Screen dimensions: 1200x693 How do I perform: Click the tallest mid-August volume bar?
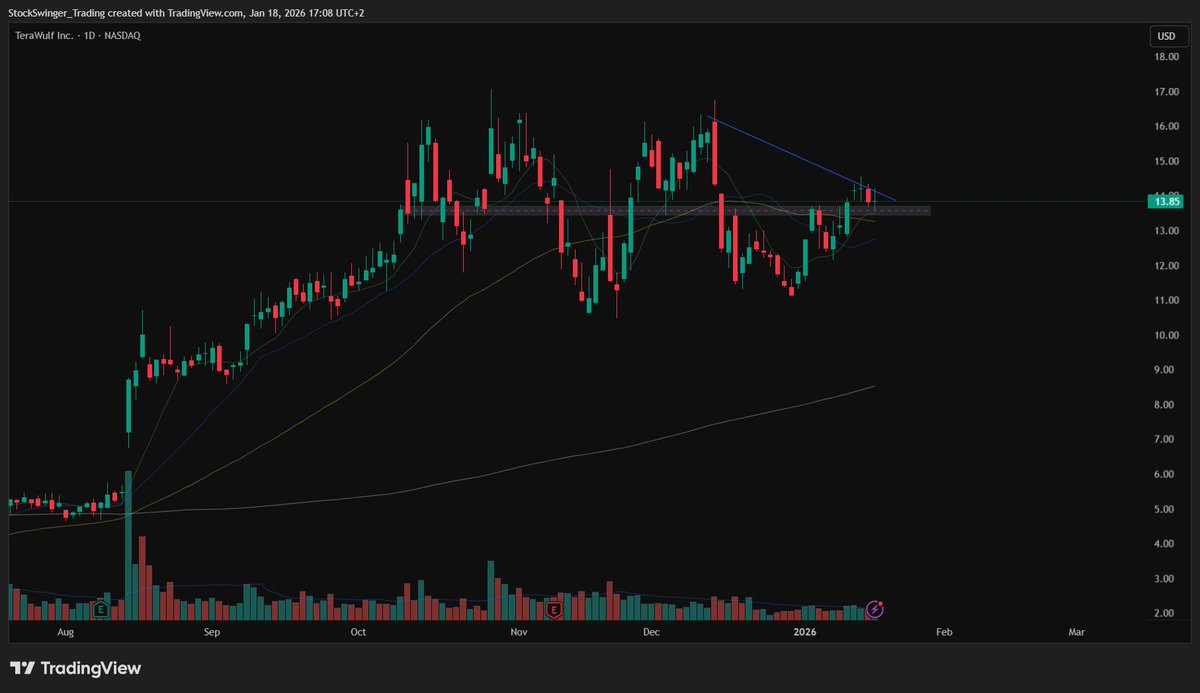[x=129, y=545]
